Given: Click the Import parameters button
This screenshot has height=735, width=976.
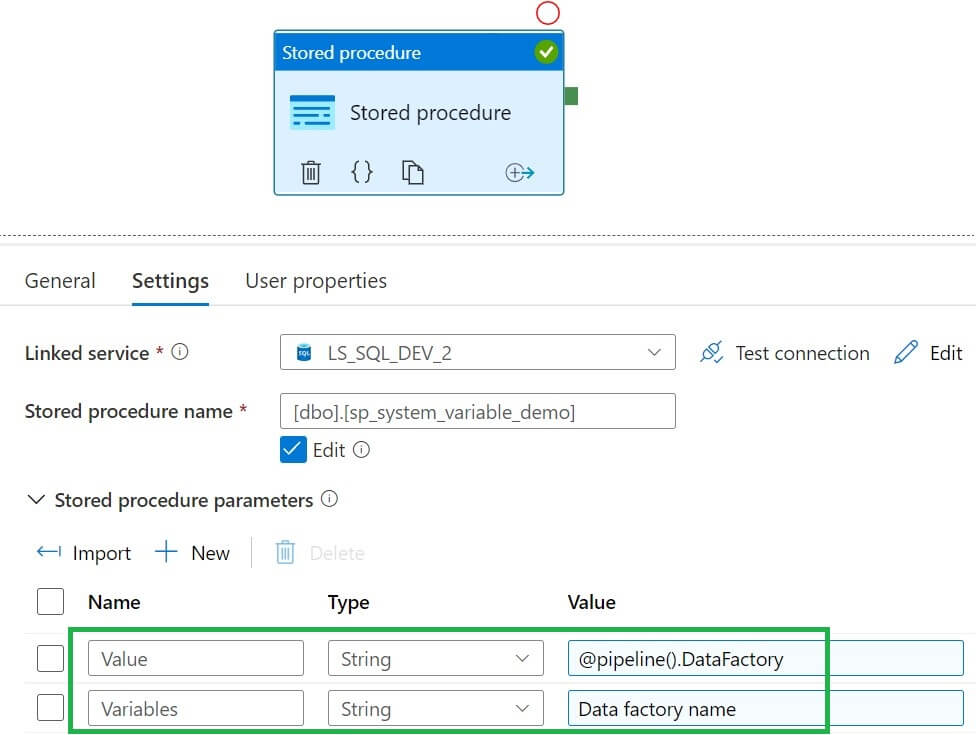Looking at the screenshot, I should coord(84,552).
